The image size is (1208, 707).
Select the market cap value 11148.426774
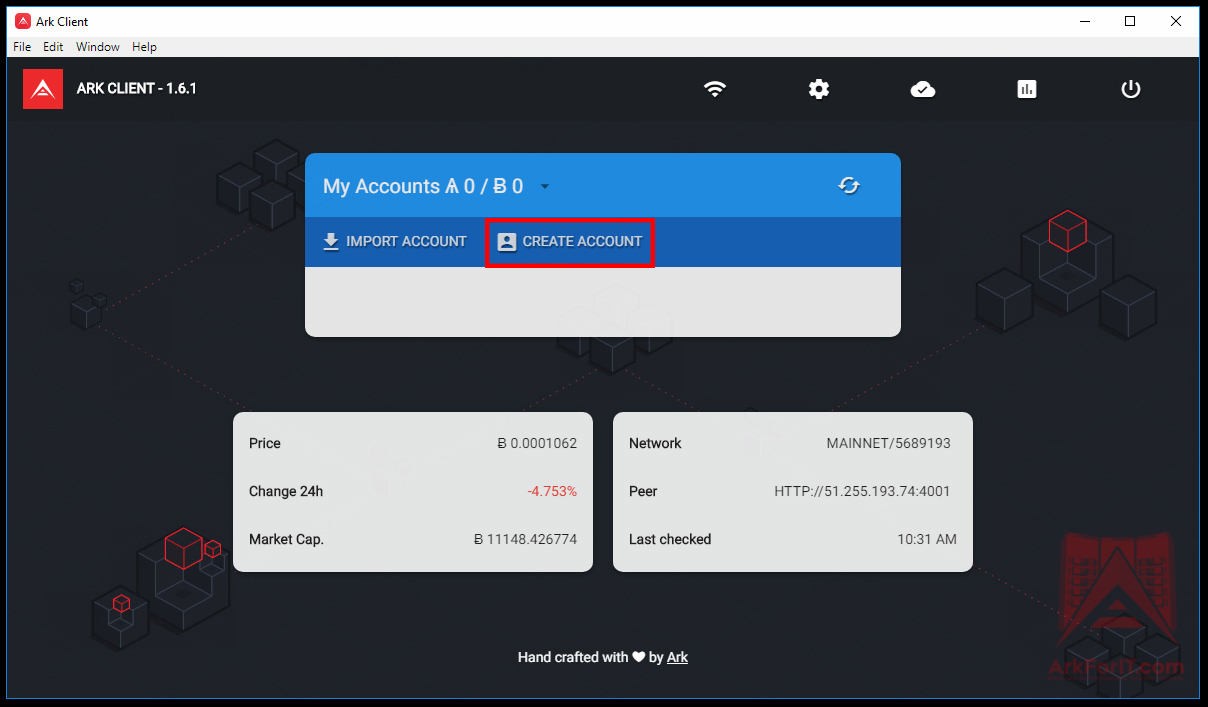[x=525, y=539]
